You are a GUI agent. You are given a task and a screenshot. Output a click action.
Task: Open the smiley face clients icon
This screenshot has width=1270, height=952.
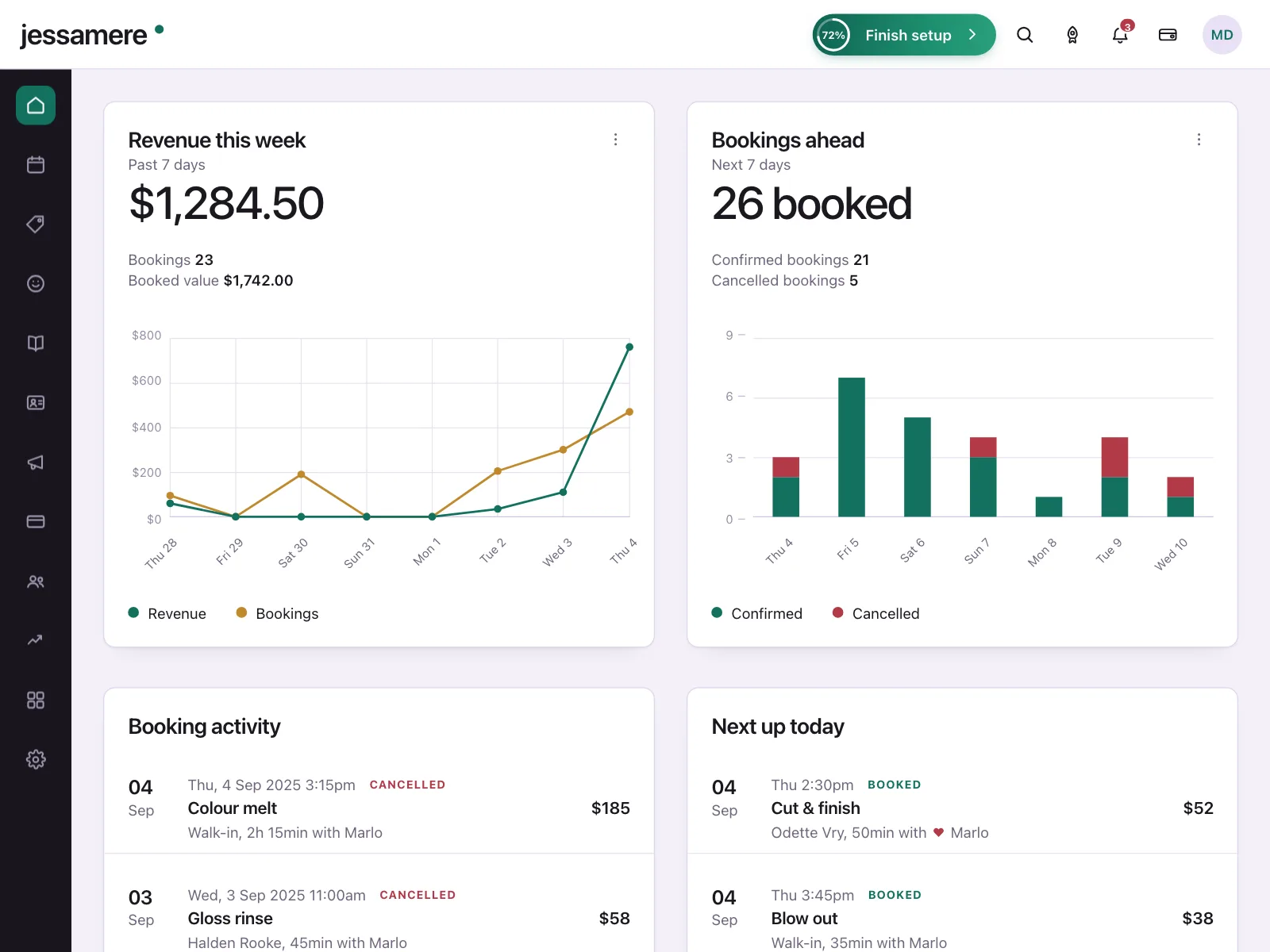tap(36, 284)
